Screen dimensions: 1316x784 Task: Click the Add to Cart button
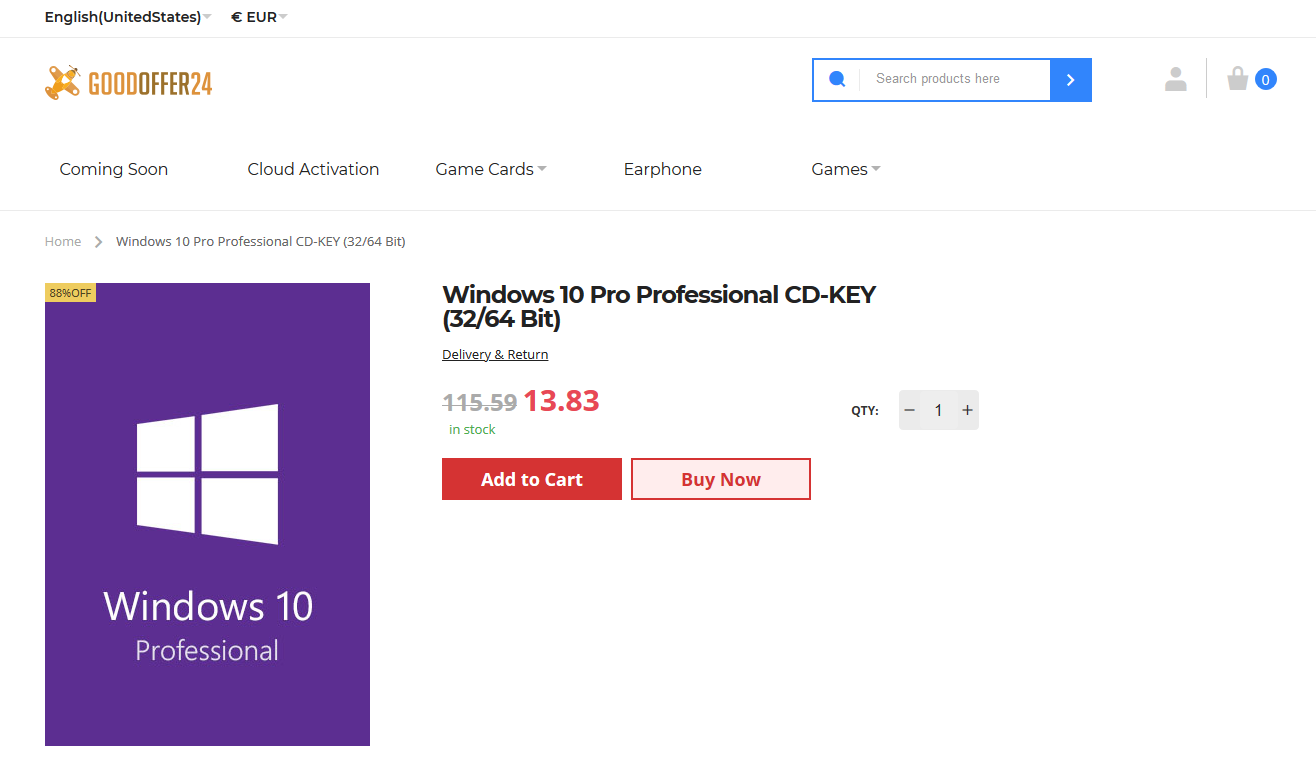[x=532, y=479]
